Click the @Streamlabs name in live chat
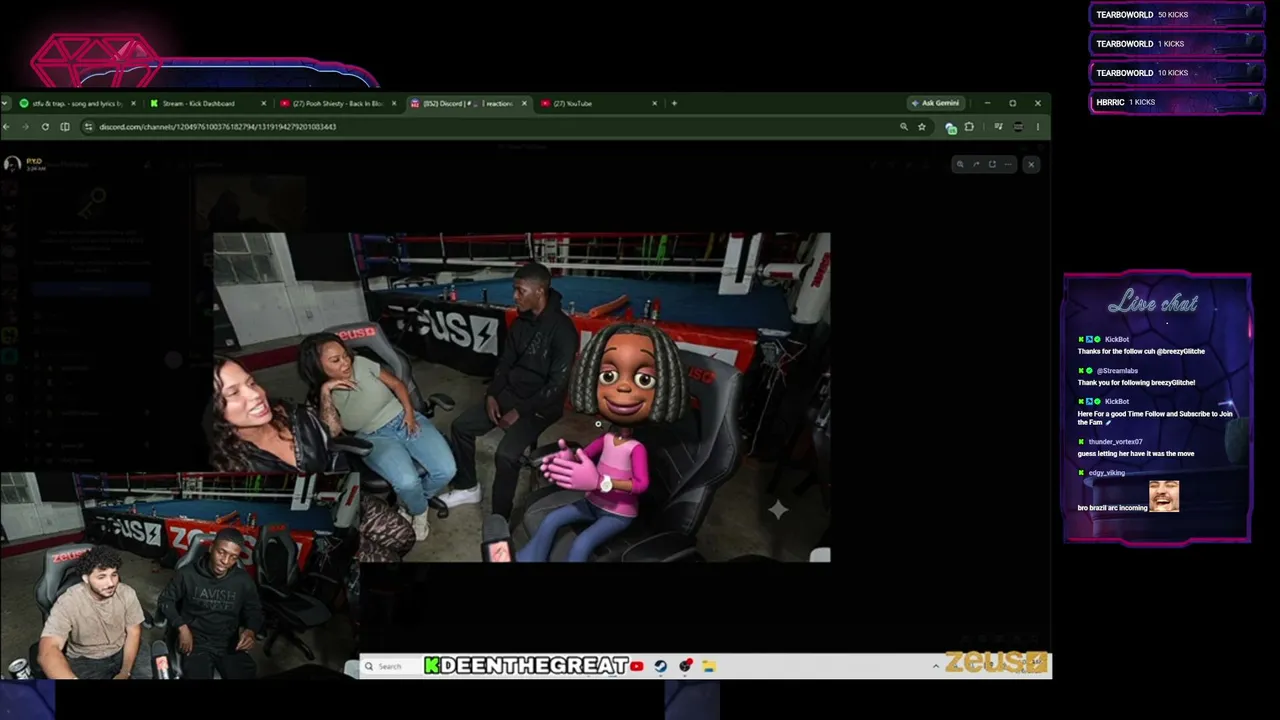The width and height of the screenshot is (1280, 720). [x=1116, y=371]
